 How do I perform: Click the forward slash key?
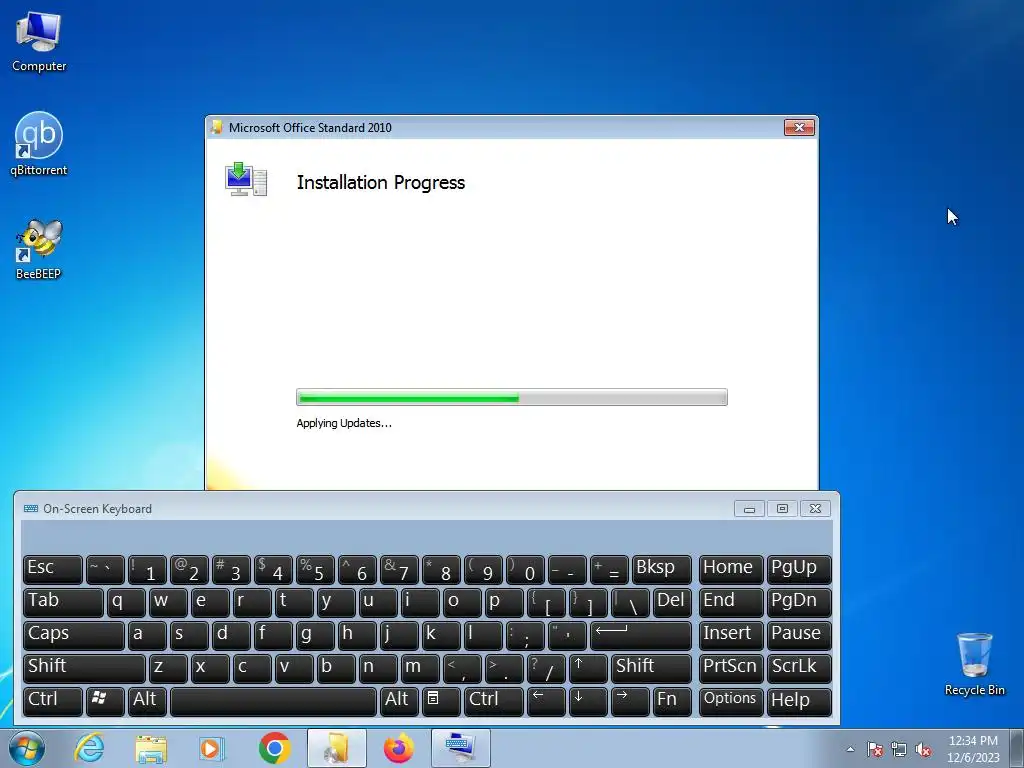coord(546,668)
